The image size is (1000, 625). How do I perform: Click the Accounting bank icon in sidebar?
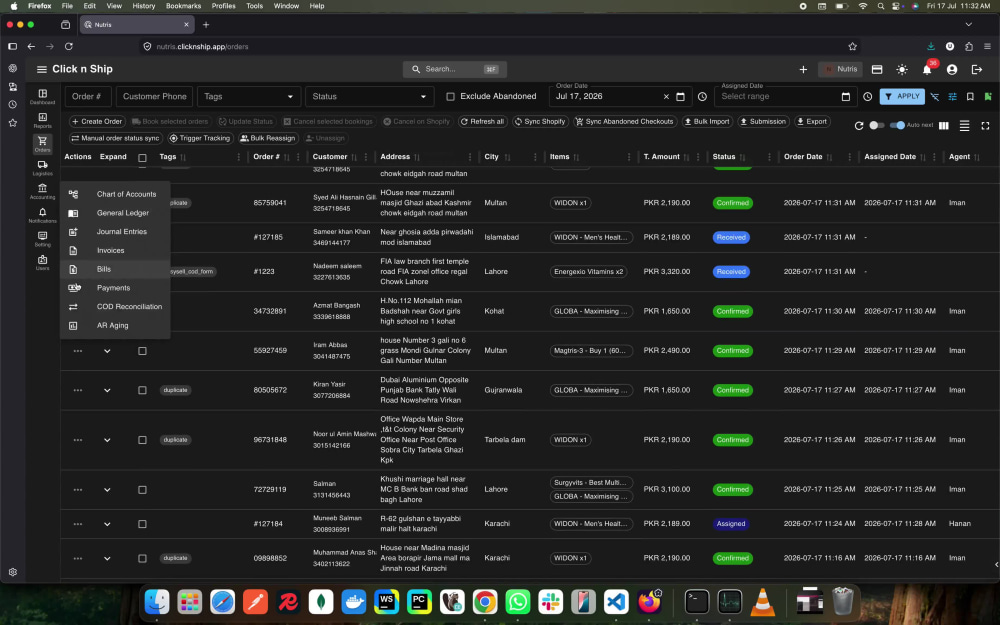click(x=42, y=191)
